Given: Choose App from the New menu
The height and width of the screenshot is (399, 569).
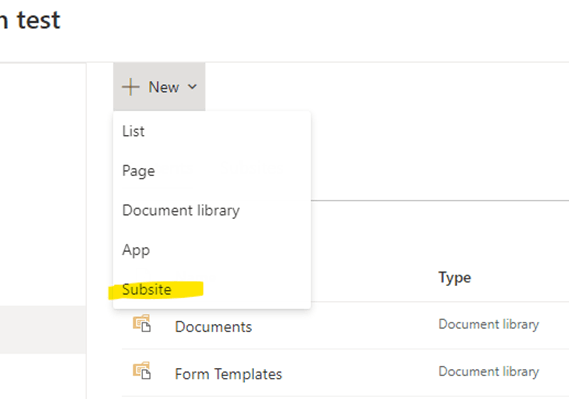Looking at the screenshot, I should pyautogui.click(x=212, y=250).
